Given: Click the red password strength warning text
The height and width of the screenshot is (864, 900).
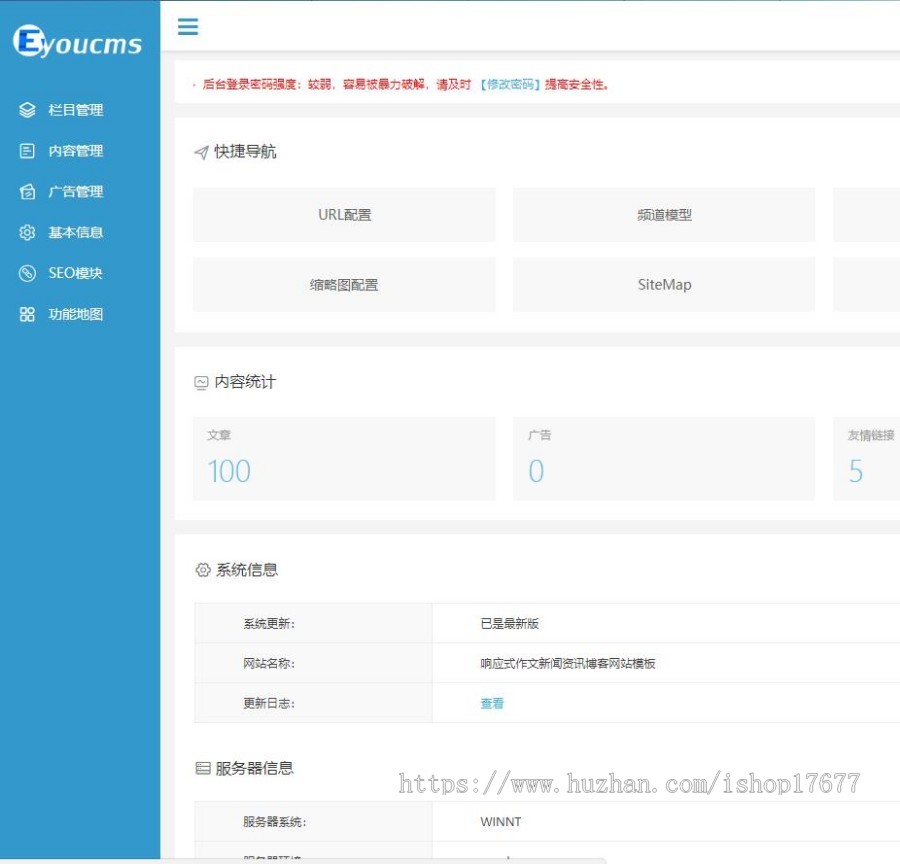Looking at the screenshot, I should click(x=405, y=84).
